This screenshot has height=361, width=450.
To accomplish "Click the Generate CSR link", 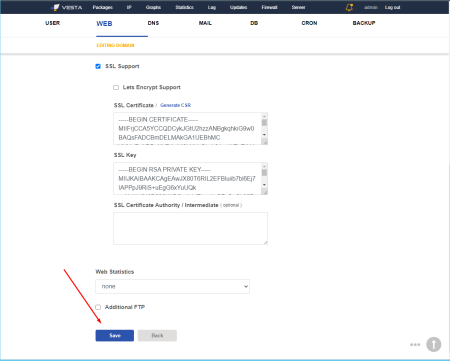I will point(176,105).
